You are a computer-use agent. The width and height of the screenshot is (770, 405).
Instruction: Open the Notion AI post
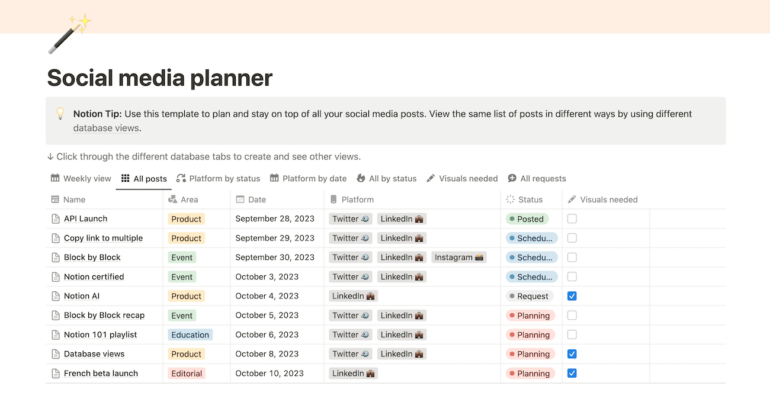(82, 296)
